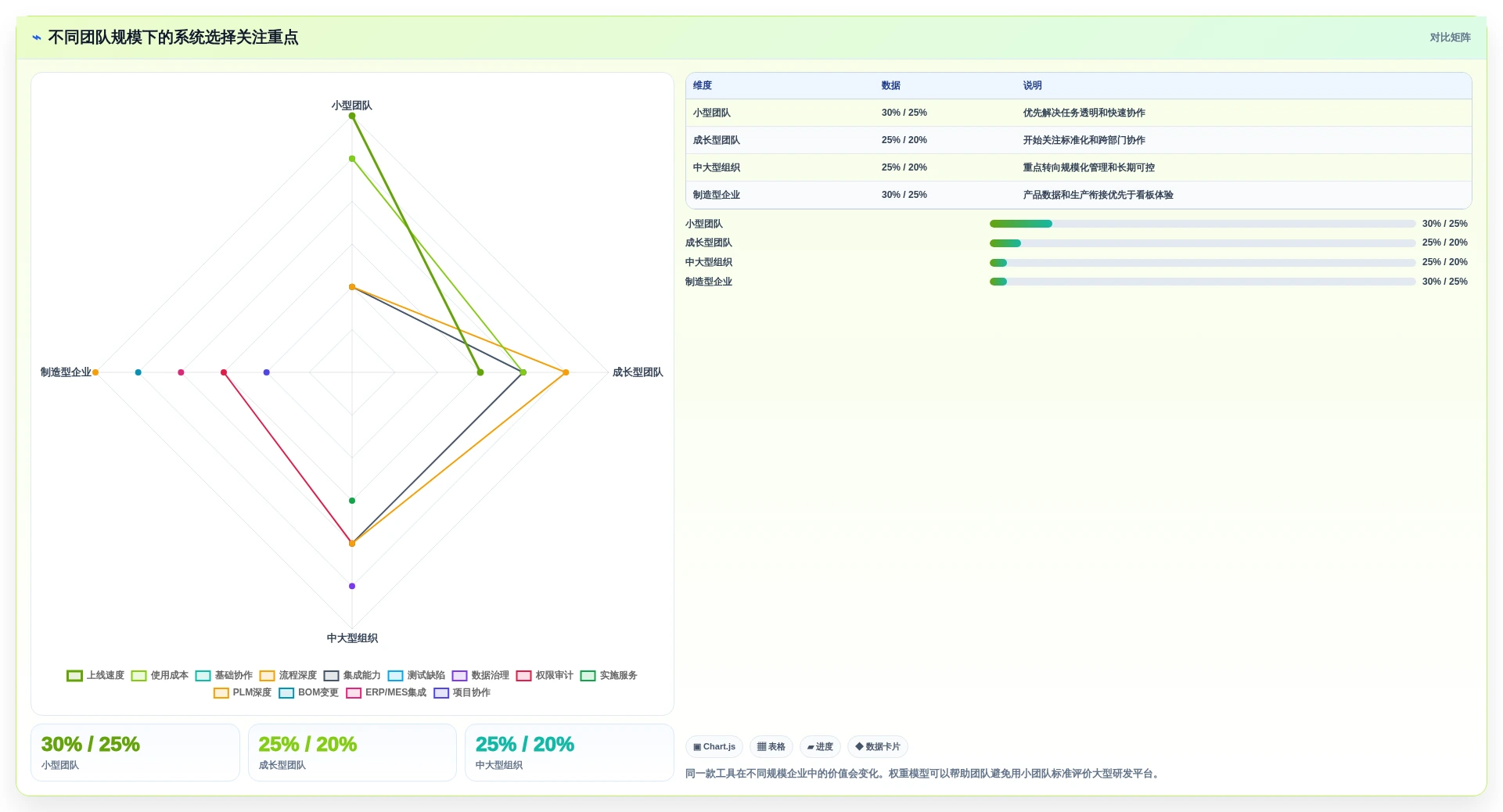Image resolution: width=1503 pixels, height=812 pixels.
Task: Click the 30% / 25% value beside 制造型企业 bar
Action: (1444, 282)
